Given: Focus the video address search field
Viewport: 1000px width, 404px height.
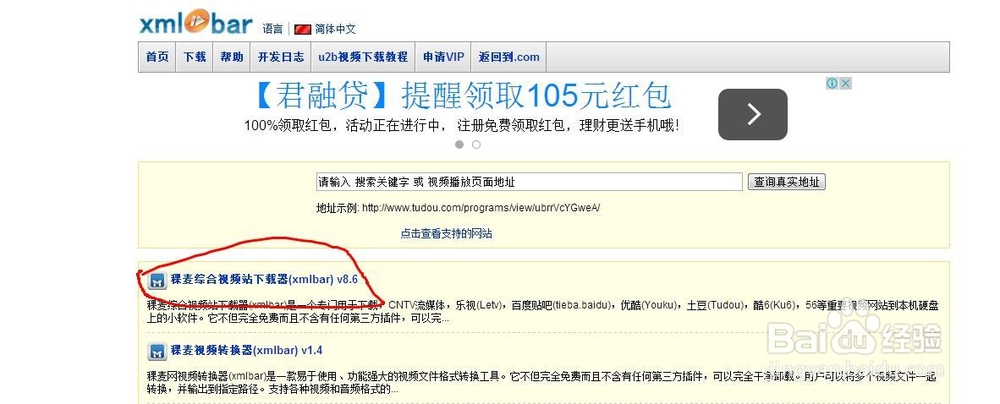Looking at the screenshot, I should 529,182.
